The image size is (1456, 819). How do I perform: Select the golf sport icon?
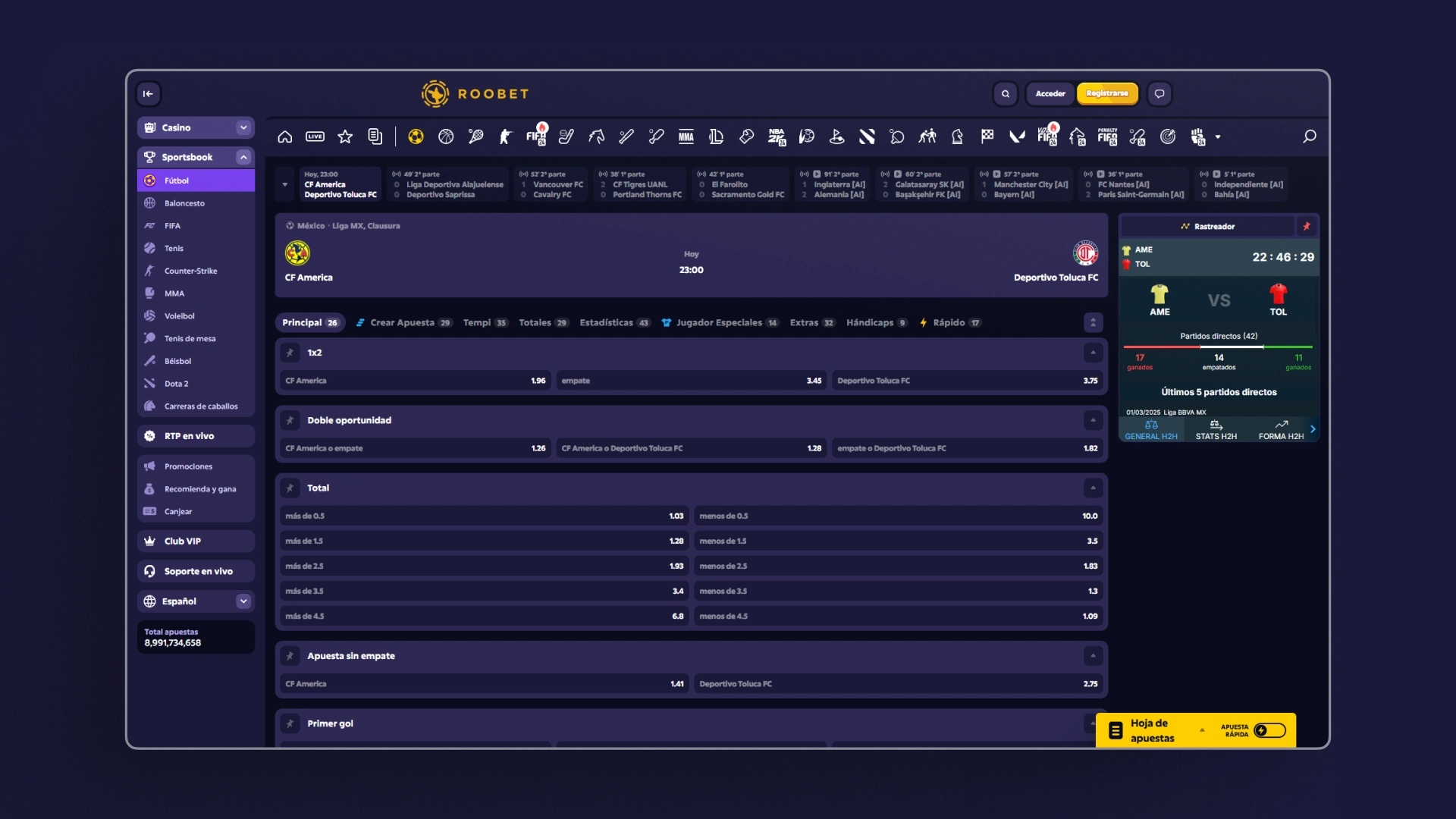point(836,136)
